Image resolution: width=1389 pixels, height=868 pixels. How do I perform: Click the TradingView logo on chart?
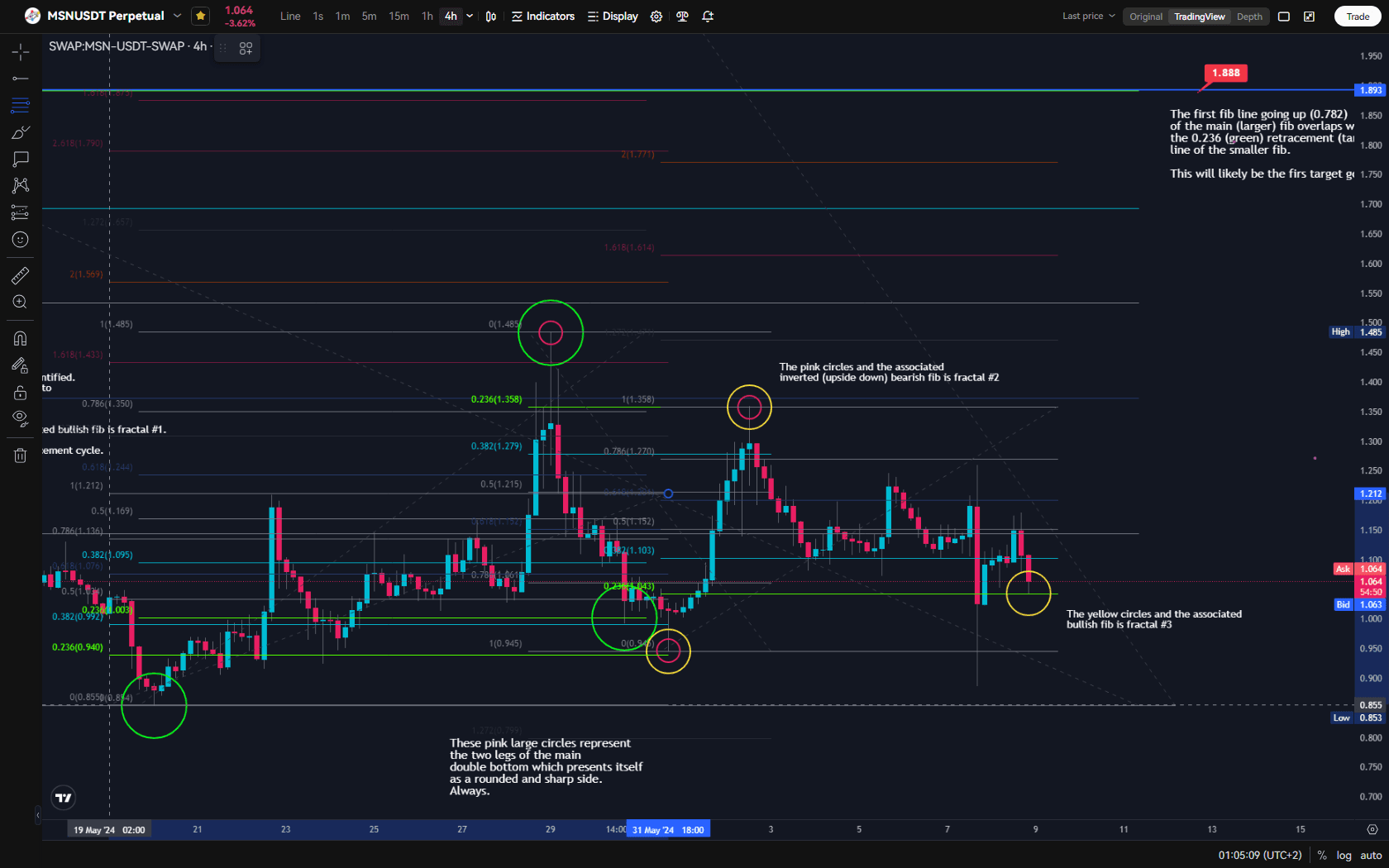point(64,798)
